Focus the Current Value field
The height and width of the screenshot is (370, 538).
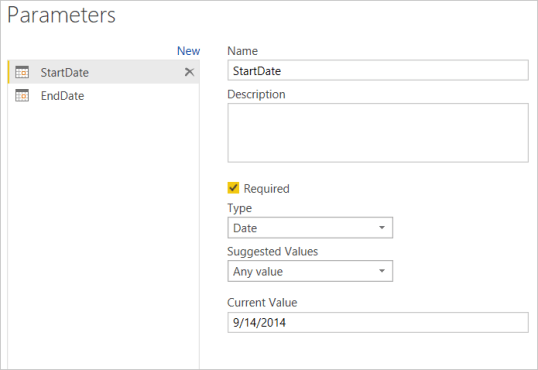(378, 322)
